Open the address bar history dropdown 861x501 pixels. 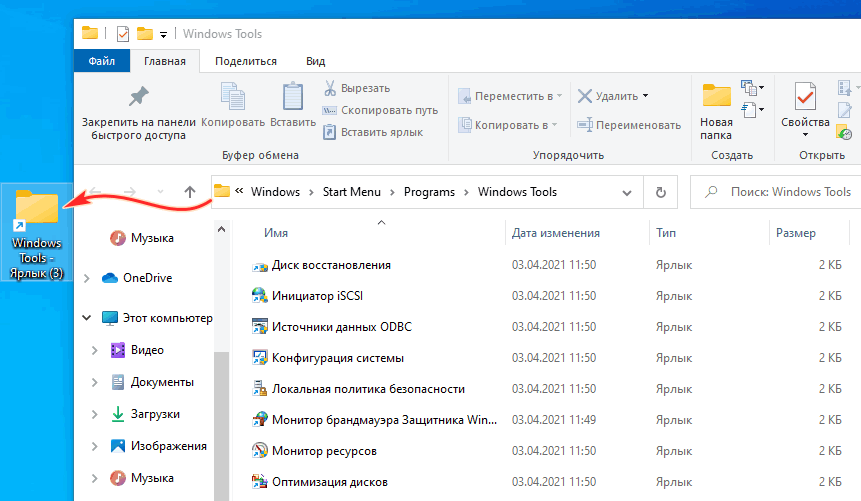click(627, 193)
